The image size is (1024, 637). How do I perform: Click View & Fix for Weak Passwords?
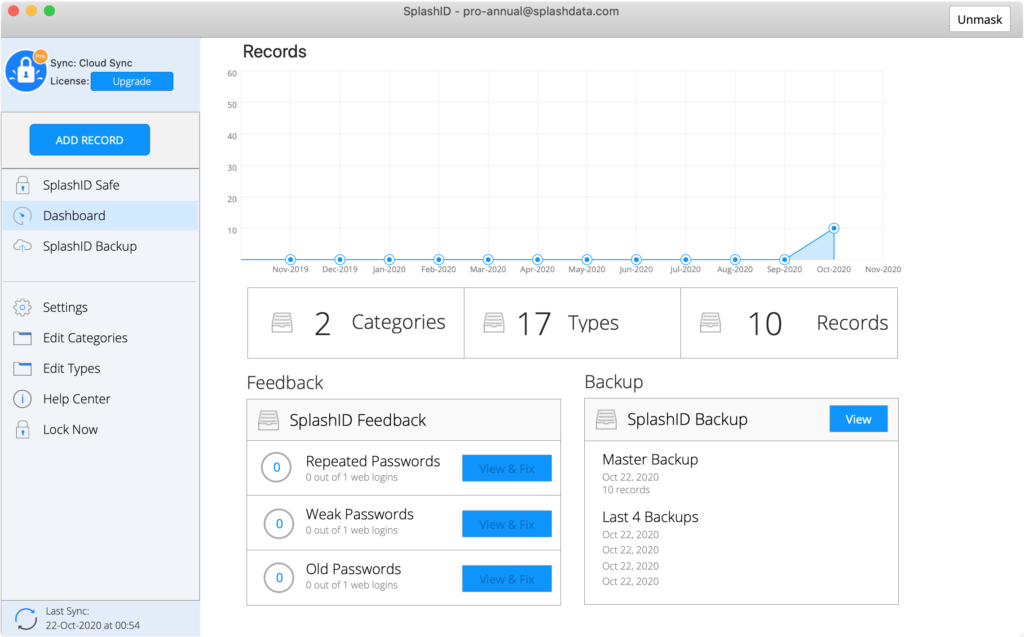click(506, 524)
